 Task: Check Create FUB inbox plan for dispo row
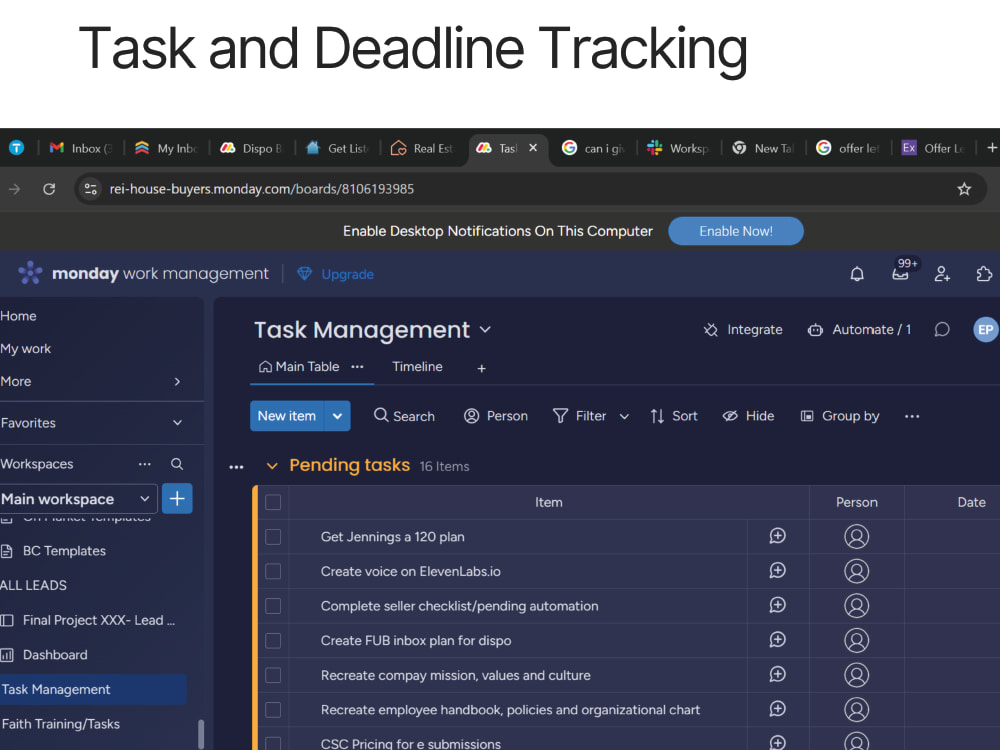tap(273, 640)
